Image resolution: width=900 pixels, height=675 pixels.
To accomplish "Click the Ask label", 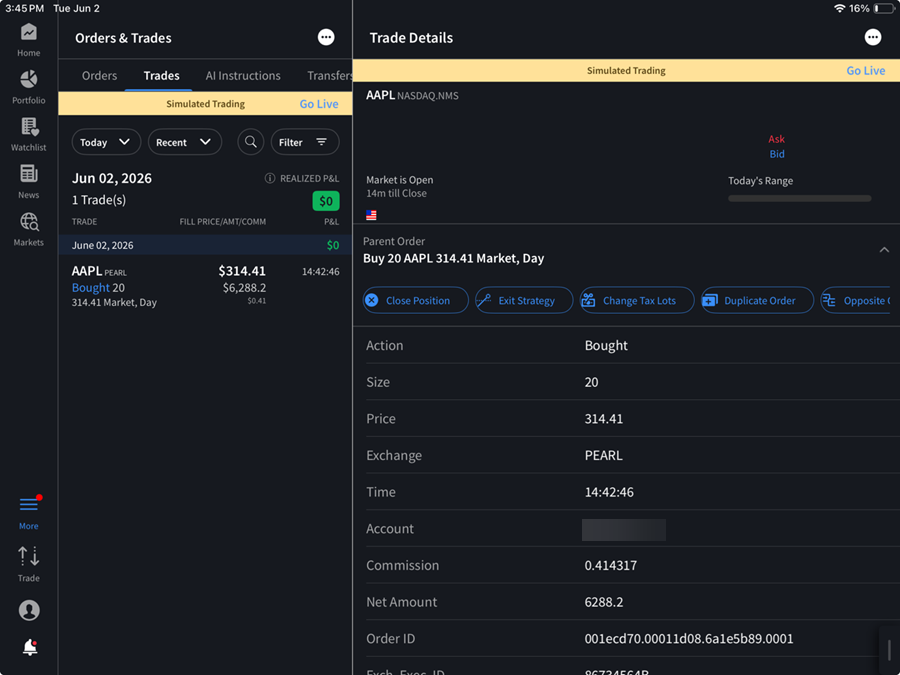I will point(777,139).
